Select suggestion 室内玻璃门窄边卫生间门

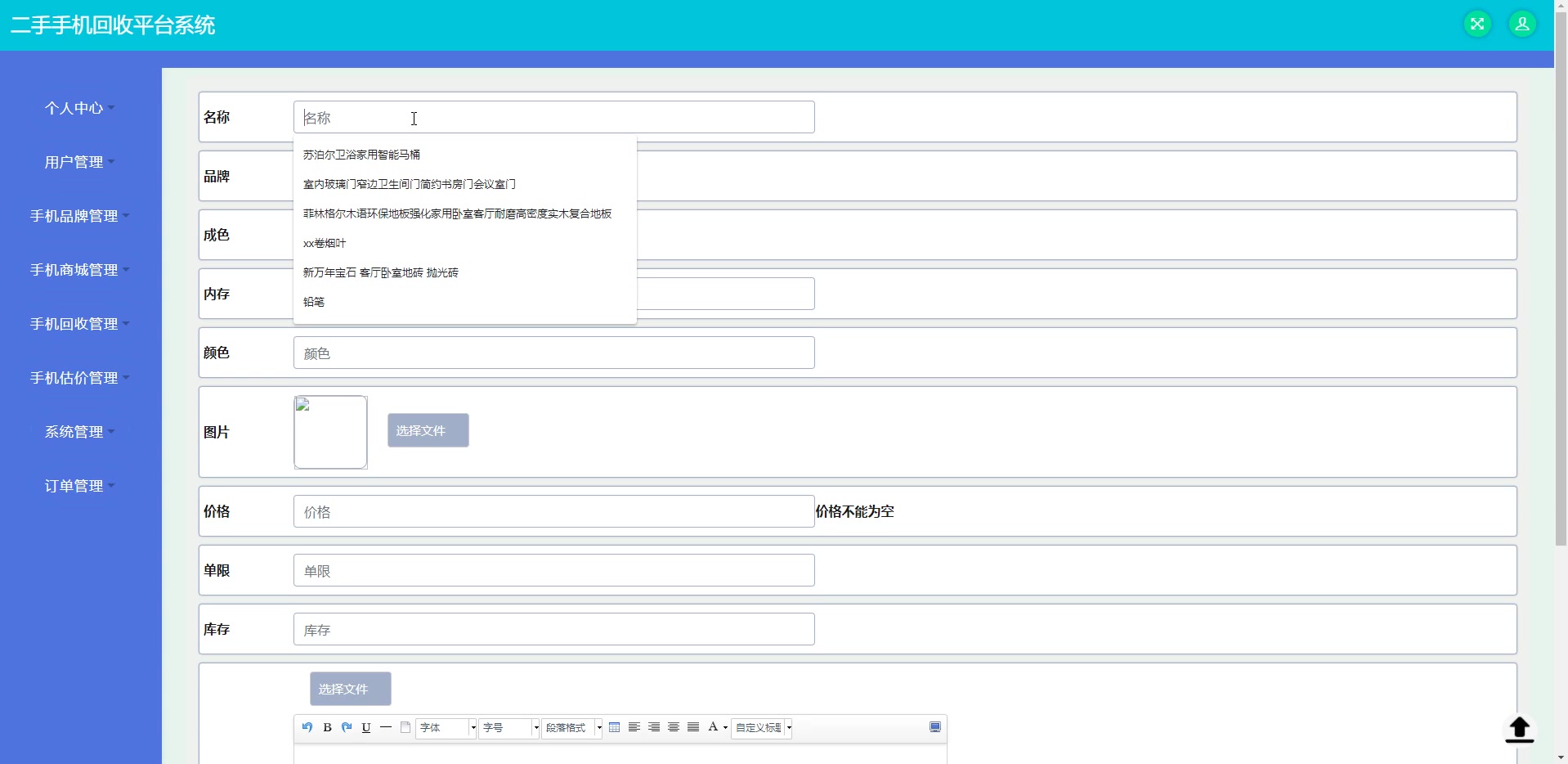pos(464,184)
